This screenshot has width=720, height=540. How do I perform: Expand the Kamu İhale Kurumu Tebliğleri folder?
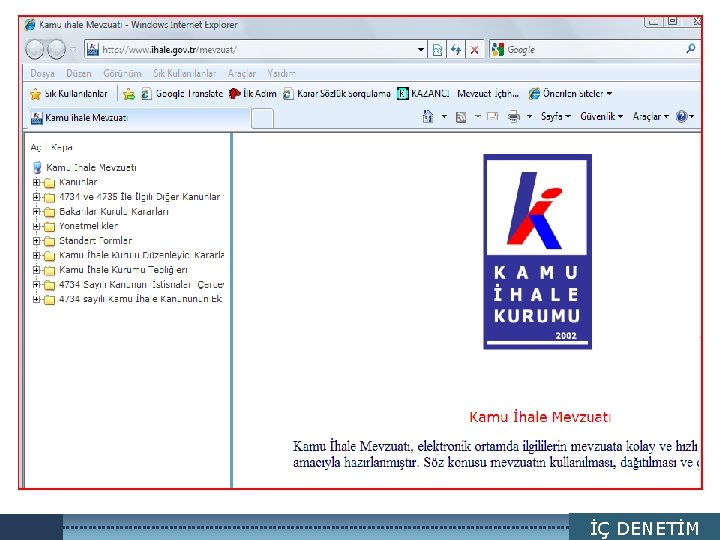pos(36,270)
